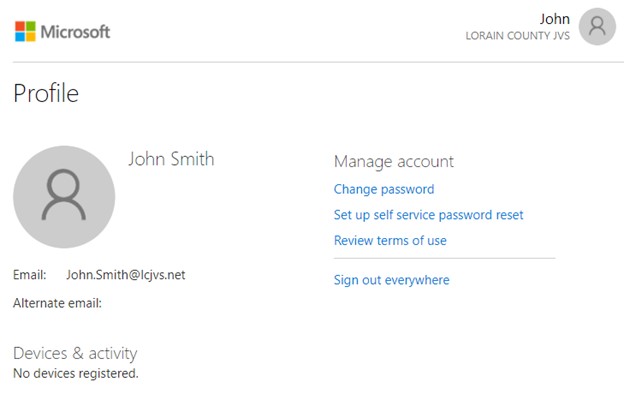This screenshot has height=406, width=624.
Task: Click the divider line above Sign out everywhere
Action: pyautogui.click(x=444, y=259)
